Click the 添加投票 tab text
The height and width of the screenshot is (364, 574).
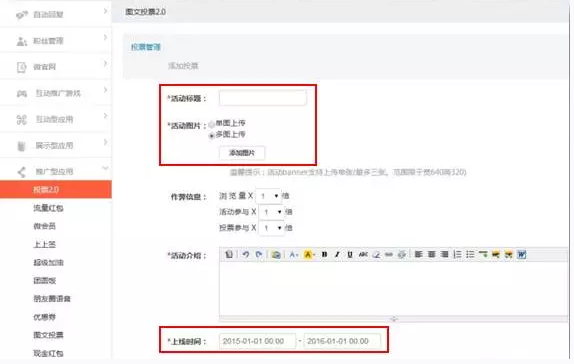(183, 66)
